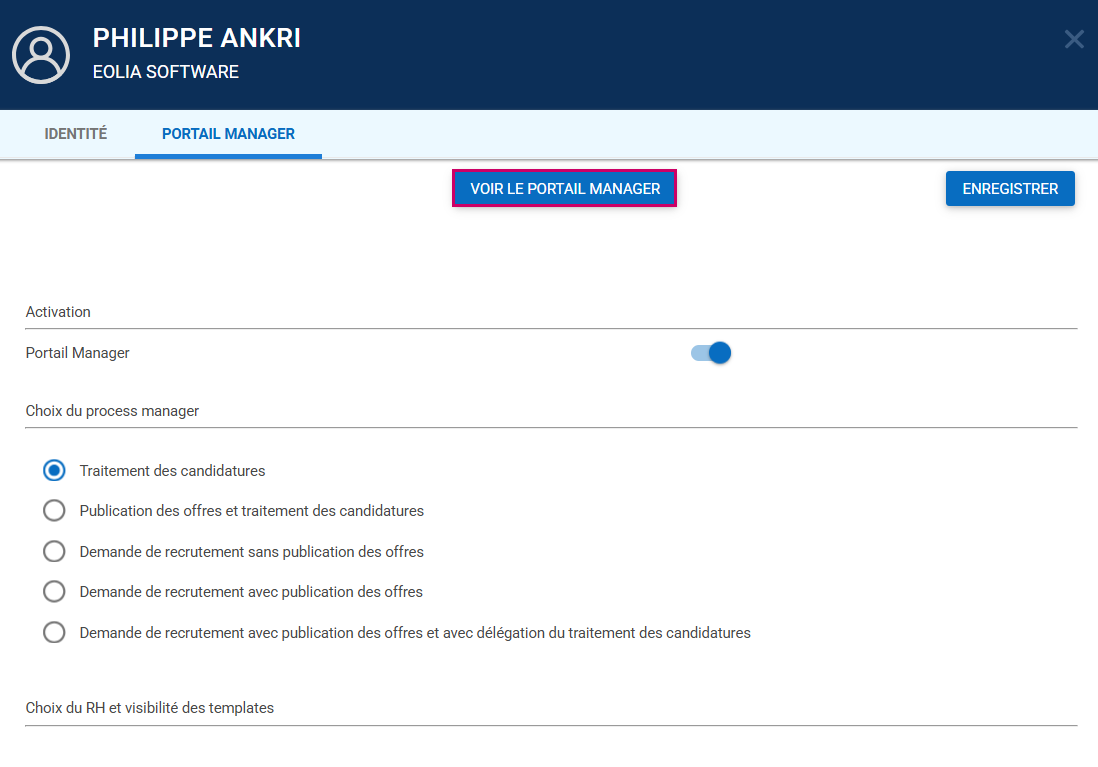Click the Eolia Software company subtitle
Viewport: 1098px width, 767px height.
pyautogui.click(x=166, y=72)
